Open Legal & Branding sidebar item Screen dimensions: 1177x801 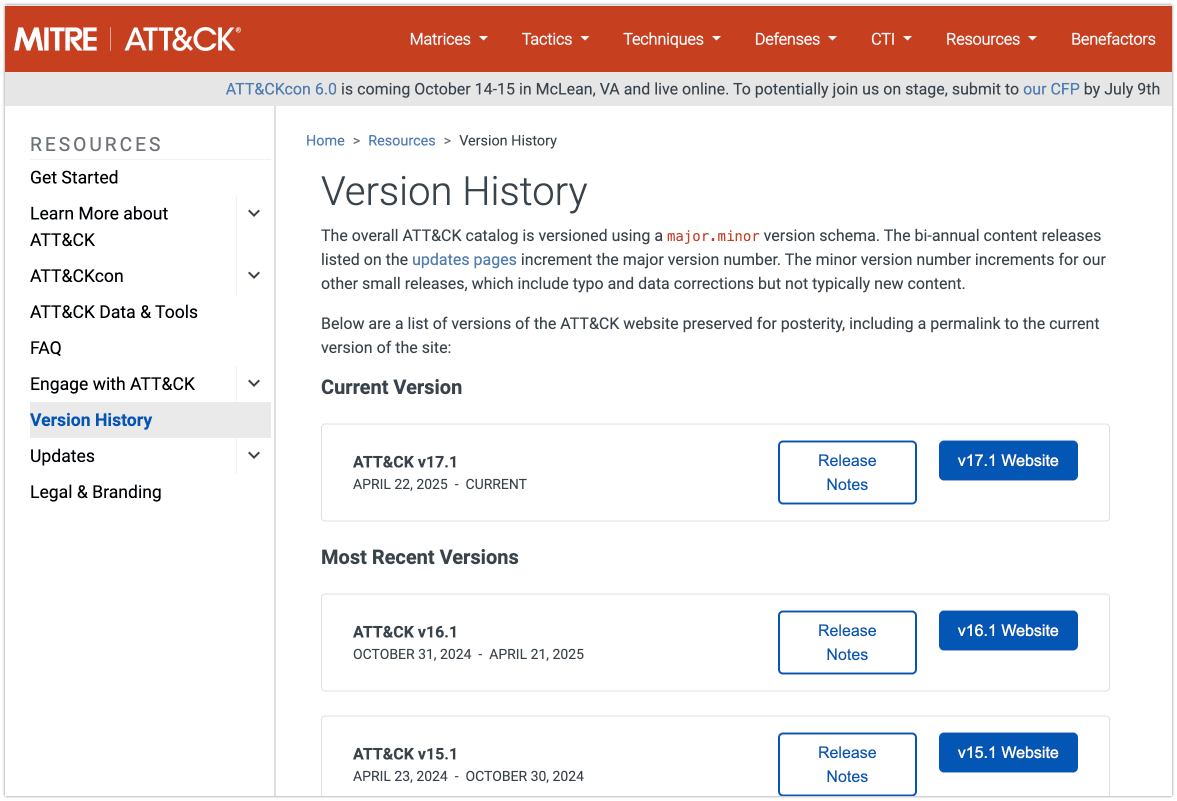[x=95, y=492]
